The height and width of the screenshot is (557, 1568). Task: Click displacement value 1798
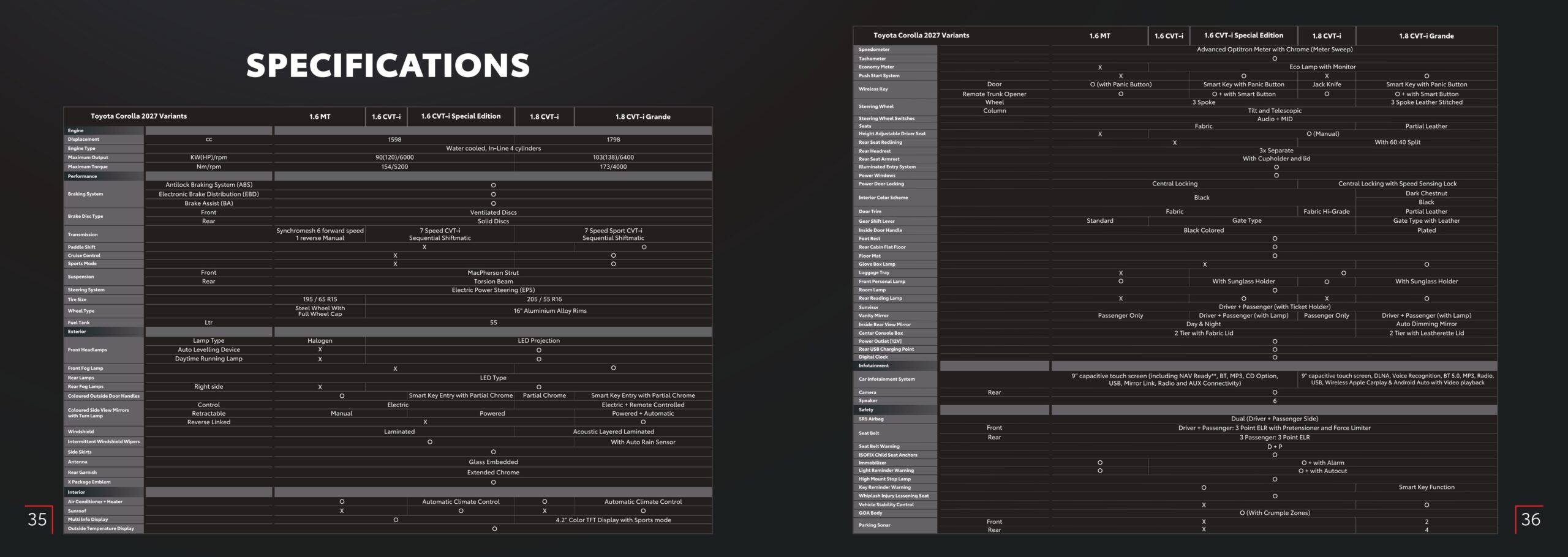(x=613, y=140)
